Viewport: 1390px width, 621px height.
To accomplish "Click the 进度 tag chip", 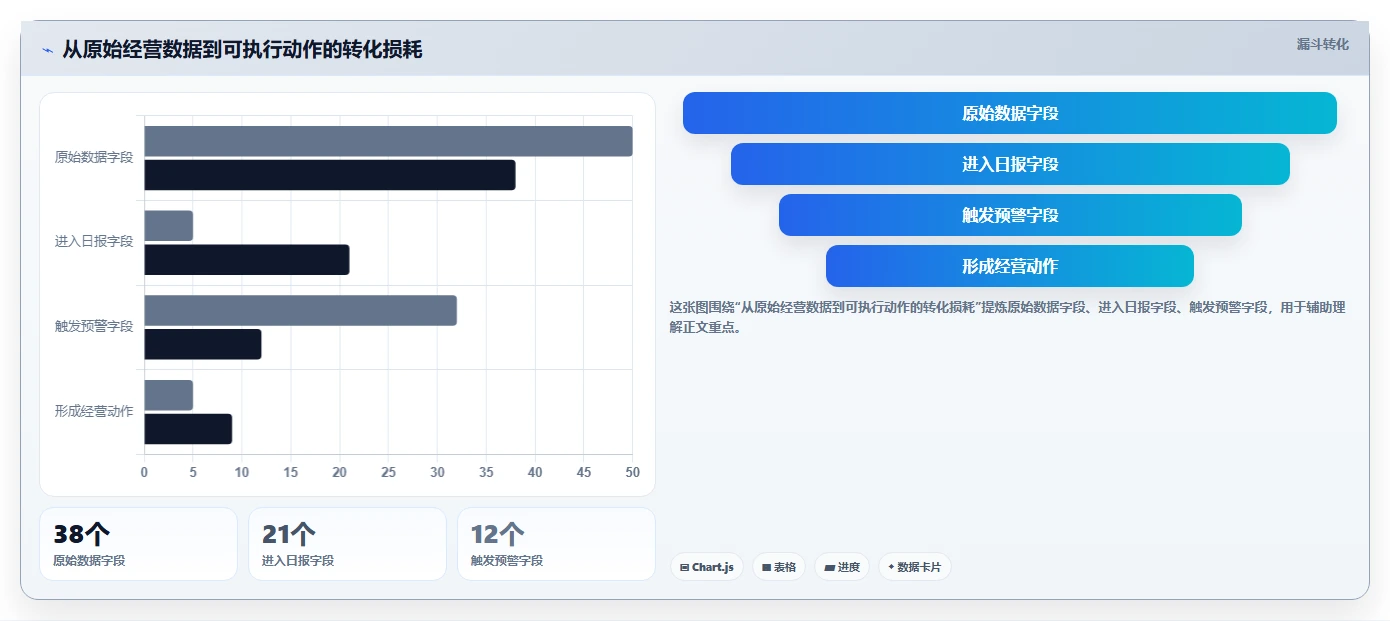I will point(842,567).
